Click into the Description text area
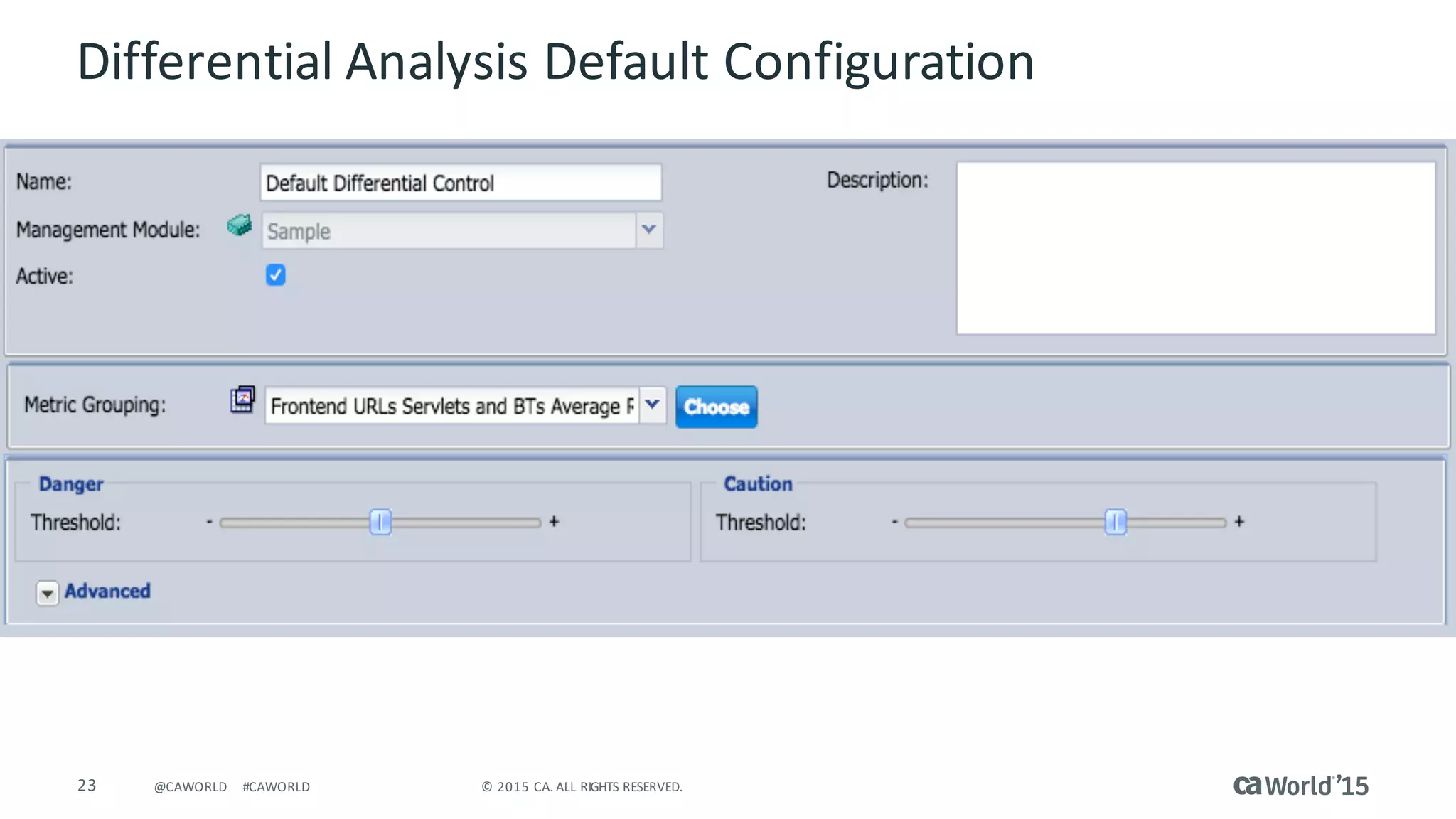This screenshot has width=1456, height=819. pos(1196,248)
